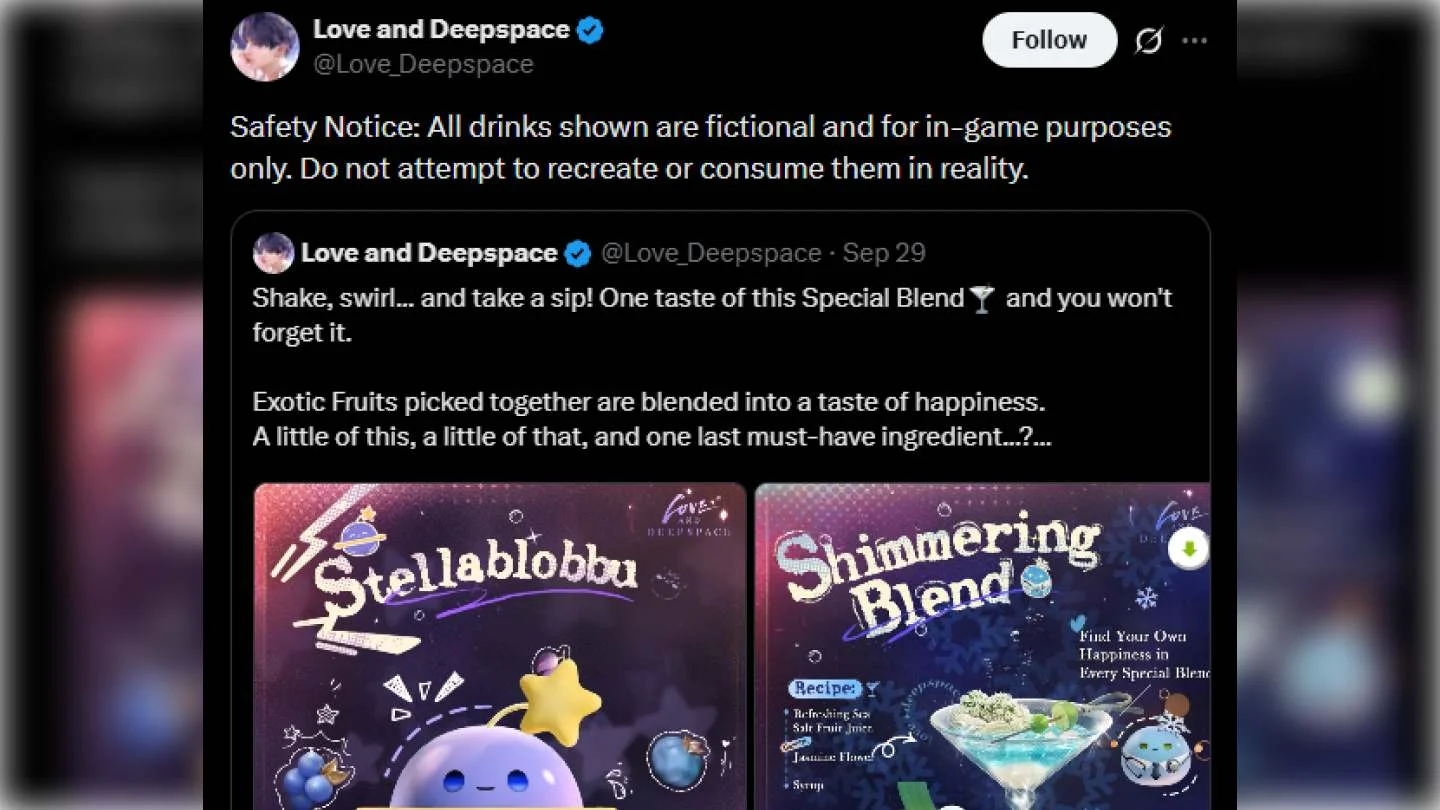
Task: Open the three-dot more options menu
Action: coord(1195,41)
